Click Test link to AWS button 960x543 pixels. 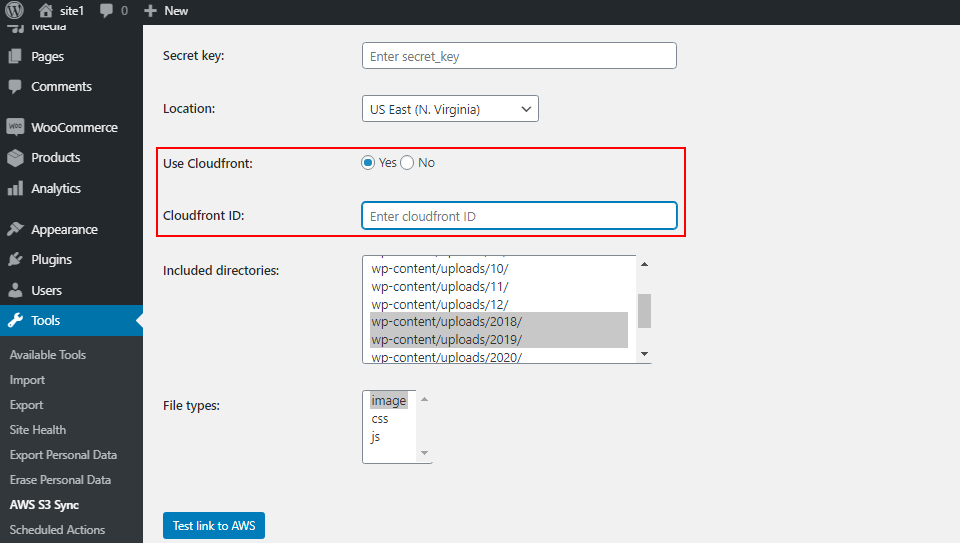[214, 525]
